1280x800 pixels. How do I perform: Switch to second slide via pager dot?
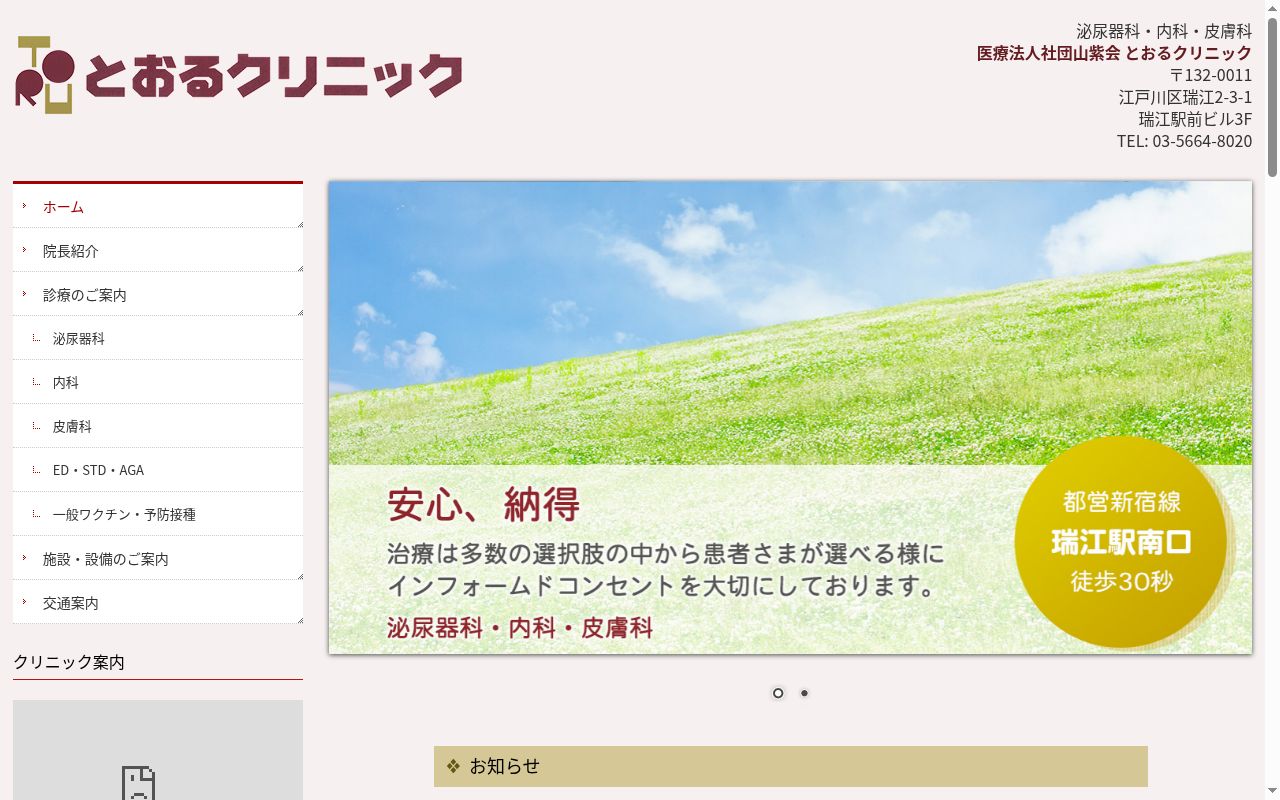pyautogui.click(x=804, y=693)
